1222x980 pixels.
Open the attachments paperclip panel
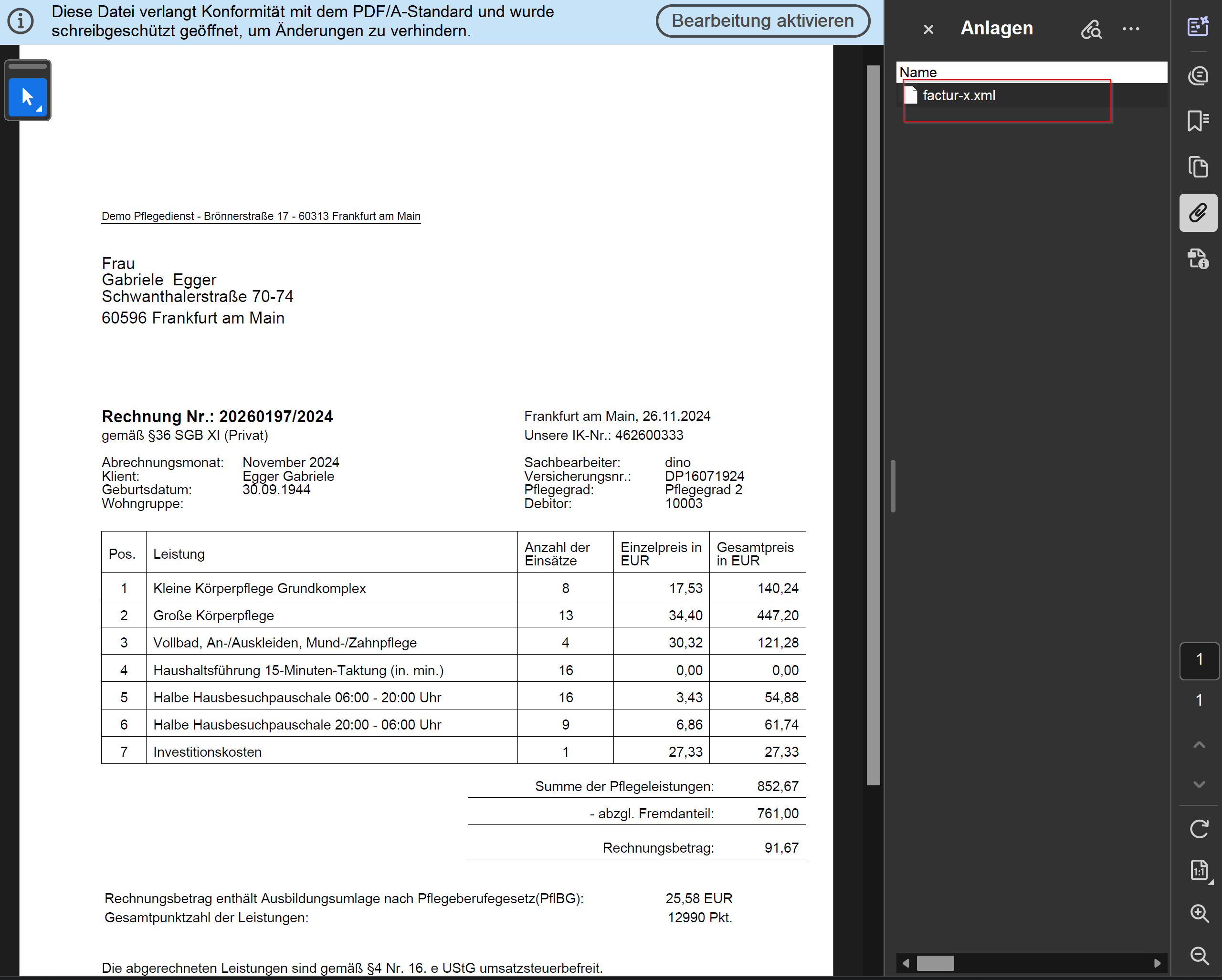tap(1198, 213)
